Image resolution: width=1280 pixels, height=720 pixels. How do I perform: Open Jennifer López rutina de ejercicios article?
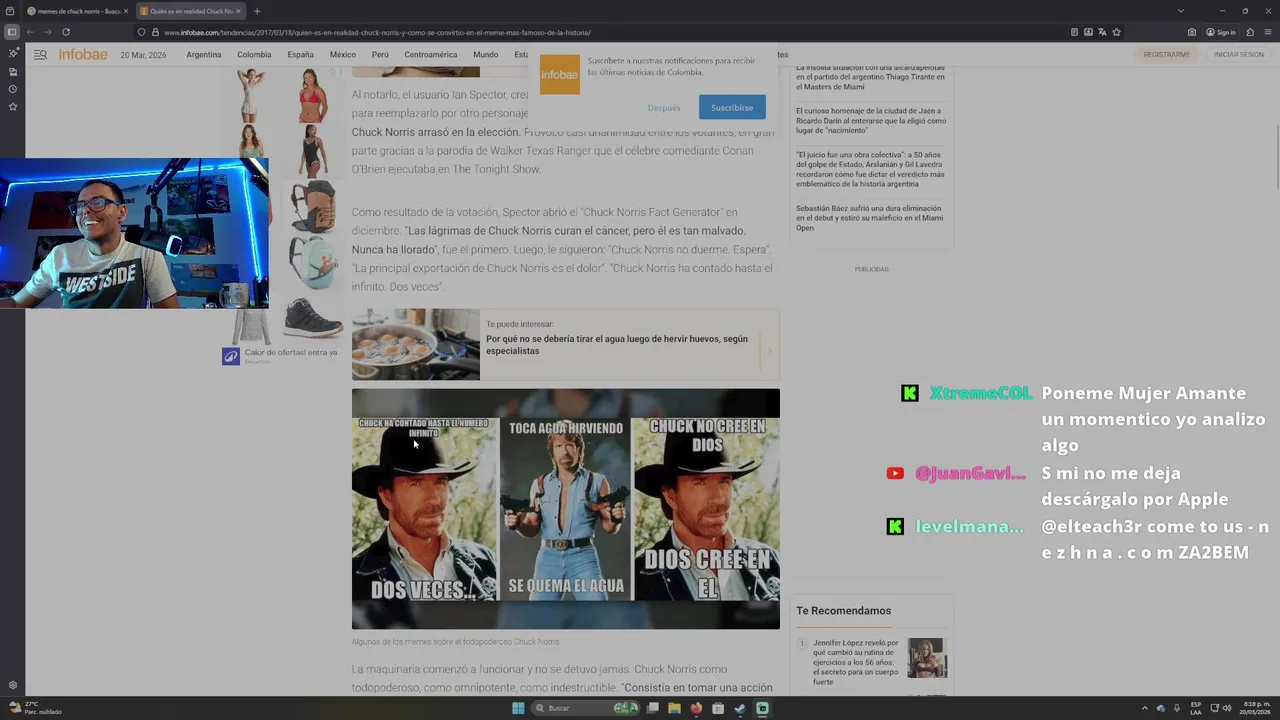(x=856, y=662)
